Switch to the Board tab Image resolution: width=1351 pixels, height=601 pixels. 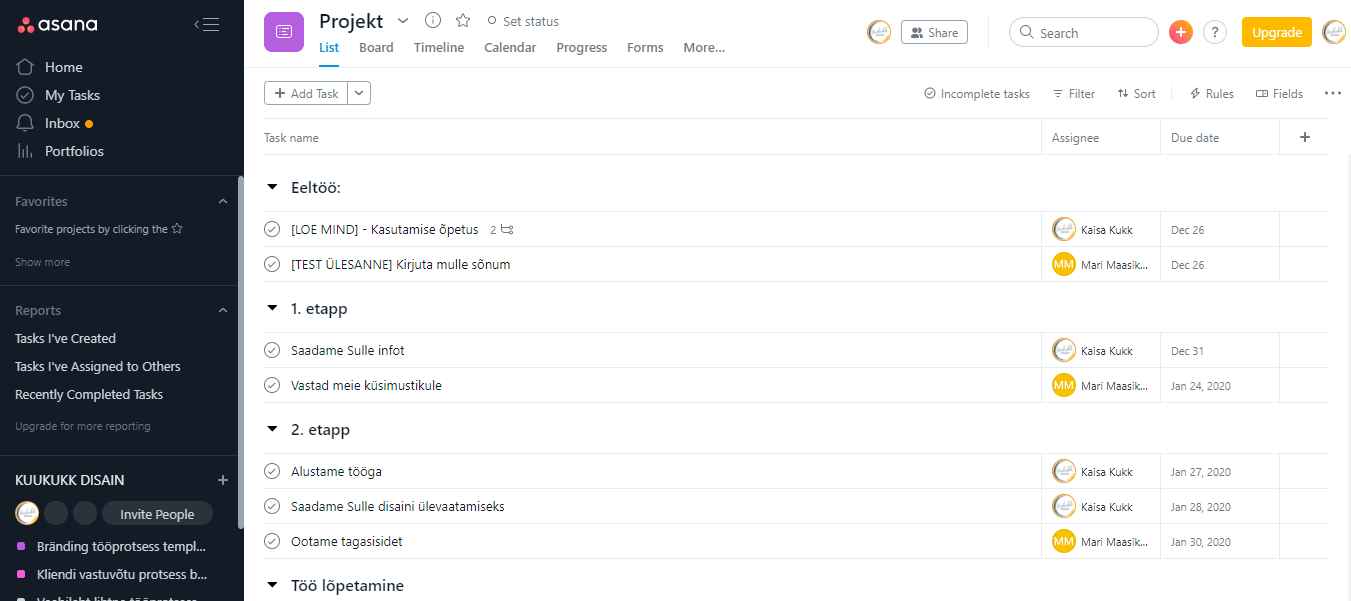376,48
